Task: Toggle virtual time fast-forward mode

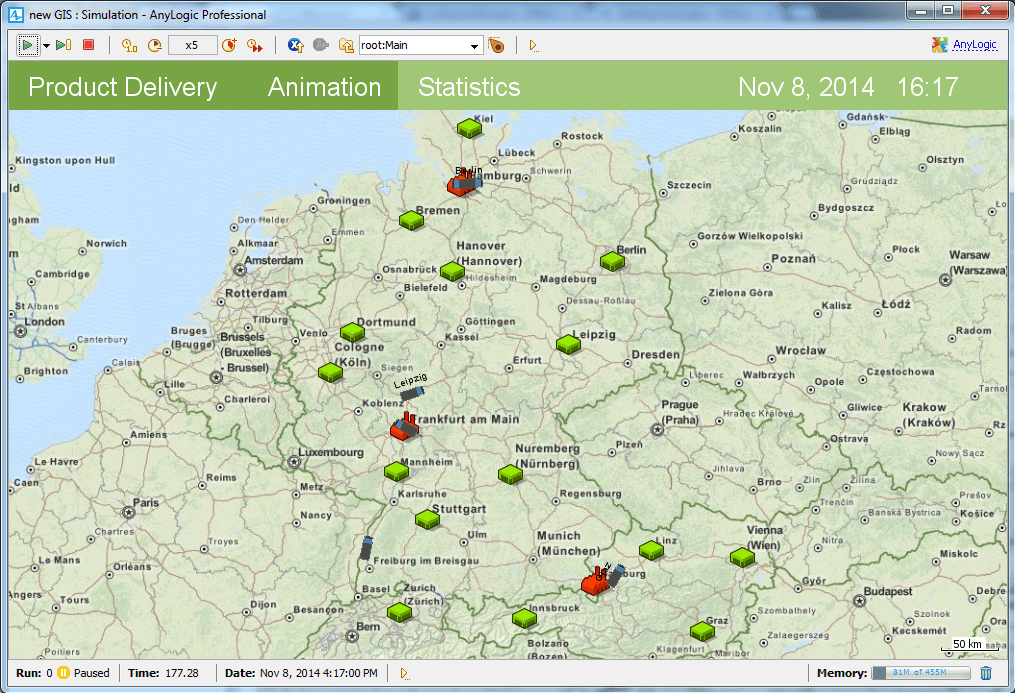Action: pyautogui.click(x=254, y=45)
